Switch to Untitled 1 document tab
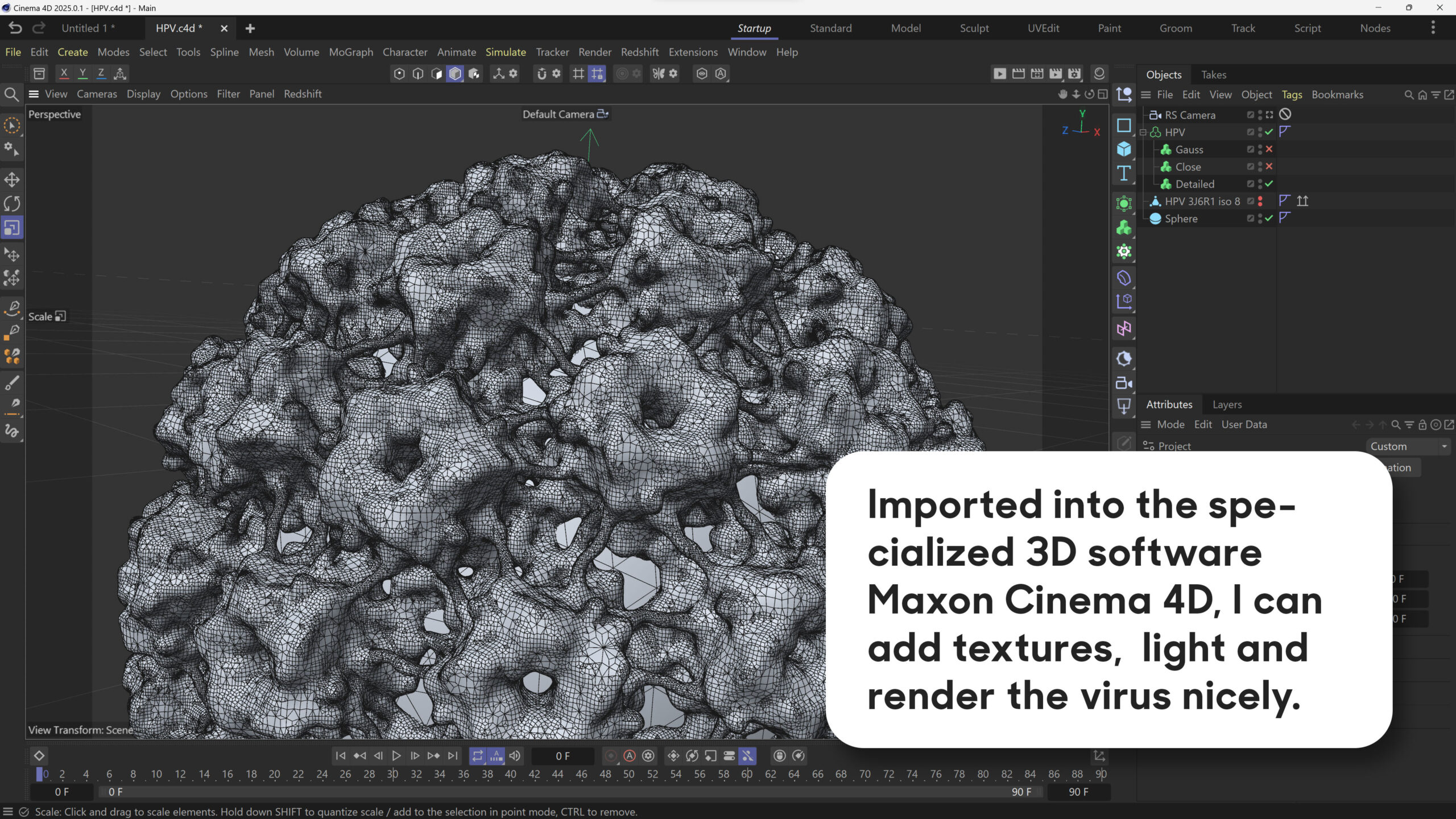The height and width of the screenshot is (819, 1456). (x=88, y=28)
